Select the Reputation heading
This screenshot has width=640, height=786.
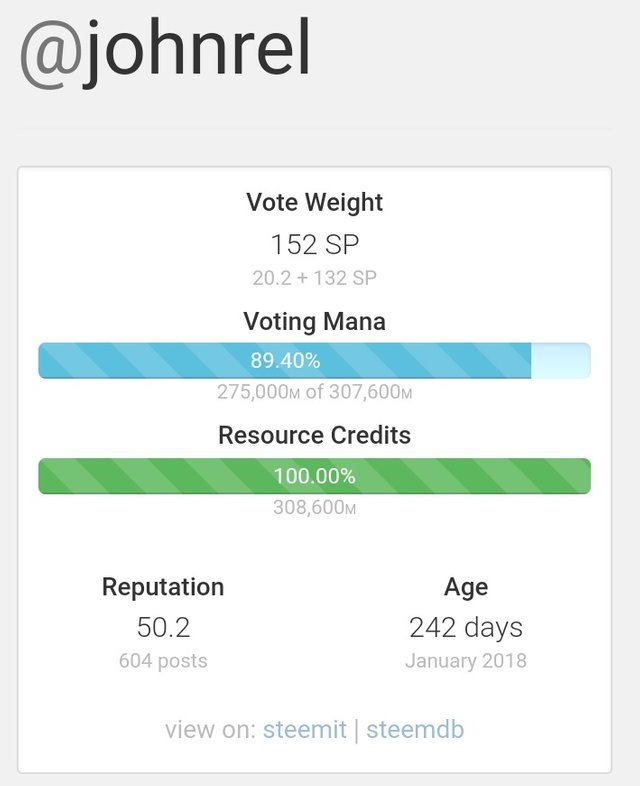pyautogui.click(x=163, y=586)
